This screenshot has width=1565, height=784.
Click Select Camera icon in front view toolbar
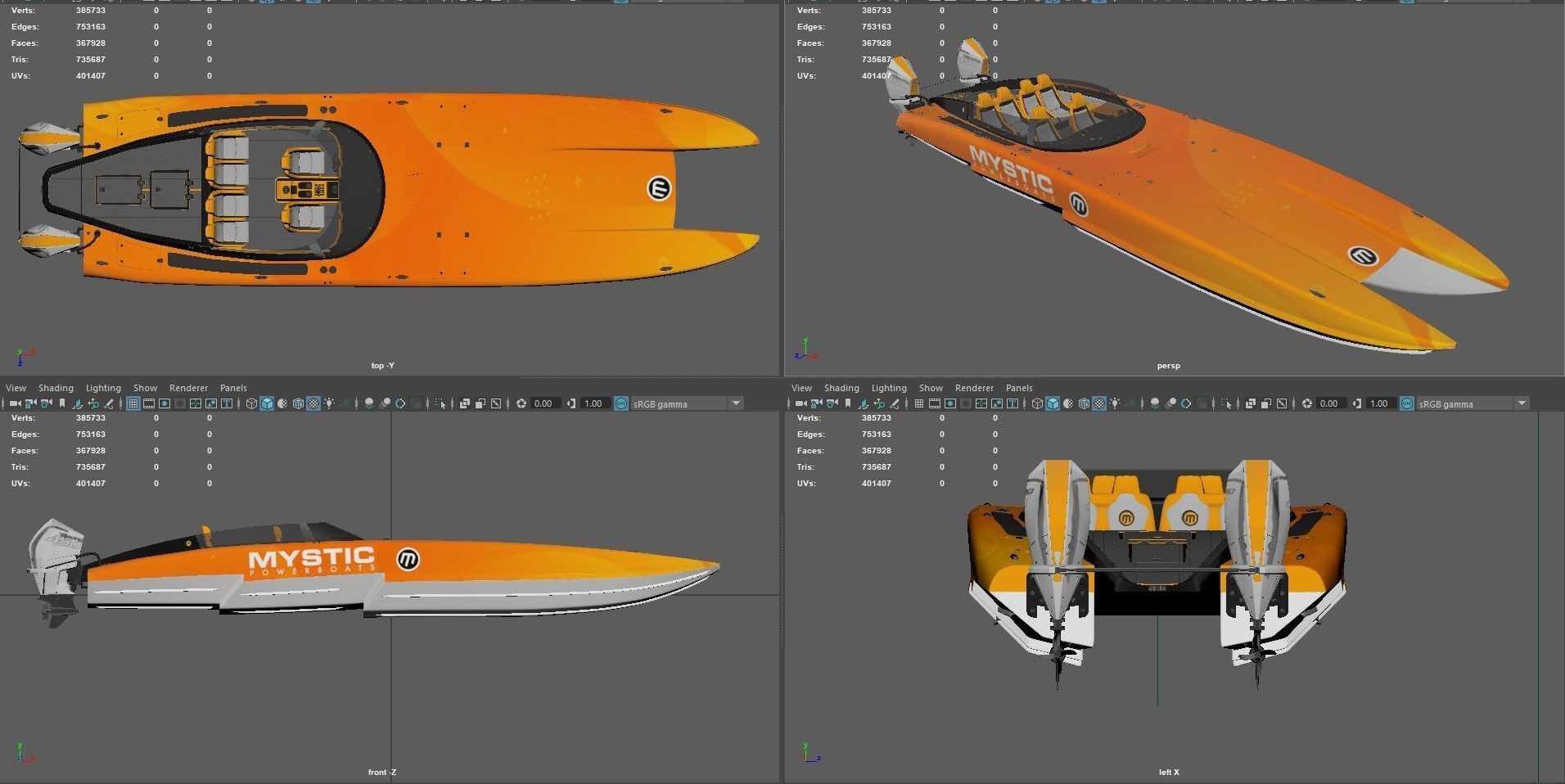(15, 403)
